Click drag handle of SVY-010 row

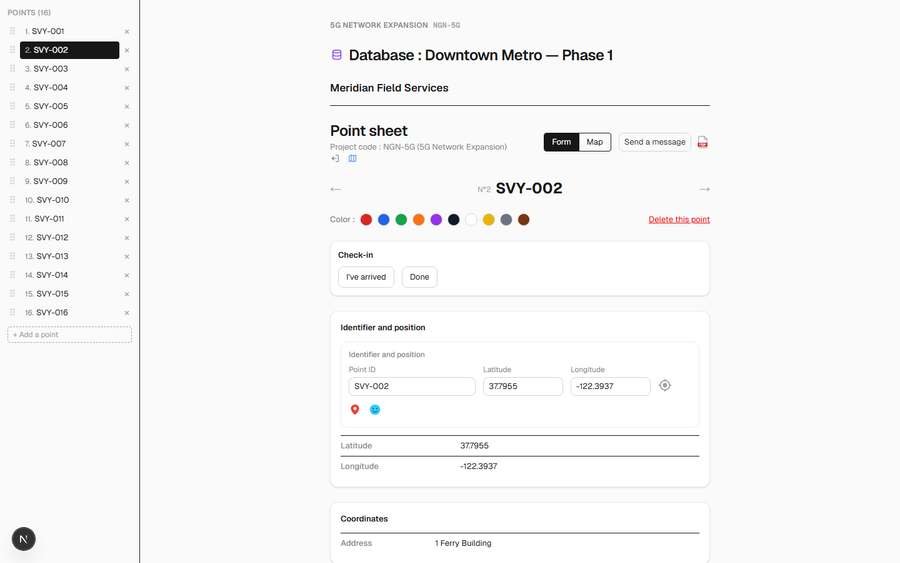tap(13, 200)
